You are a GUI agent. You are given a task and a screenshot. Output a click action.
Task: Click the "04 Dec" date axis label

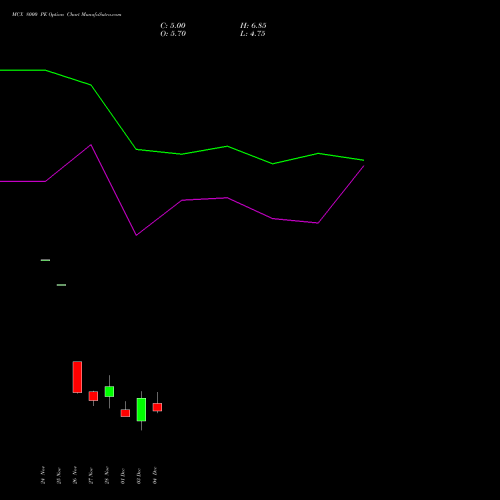tap(155, 475)
